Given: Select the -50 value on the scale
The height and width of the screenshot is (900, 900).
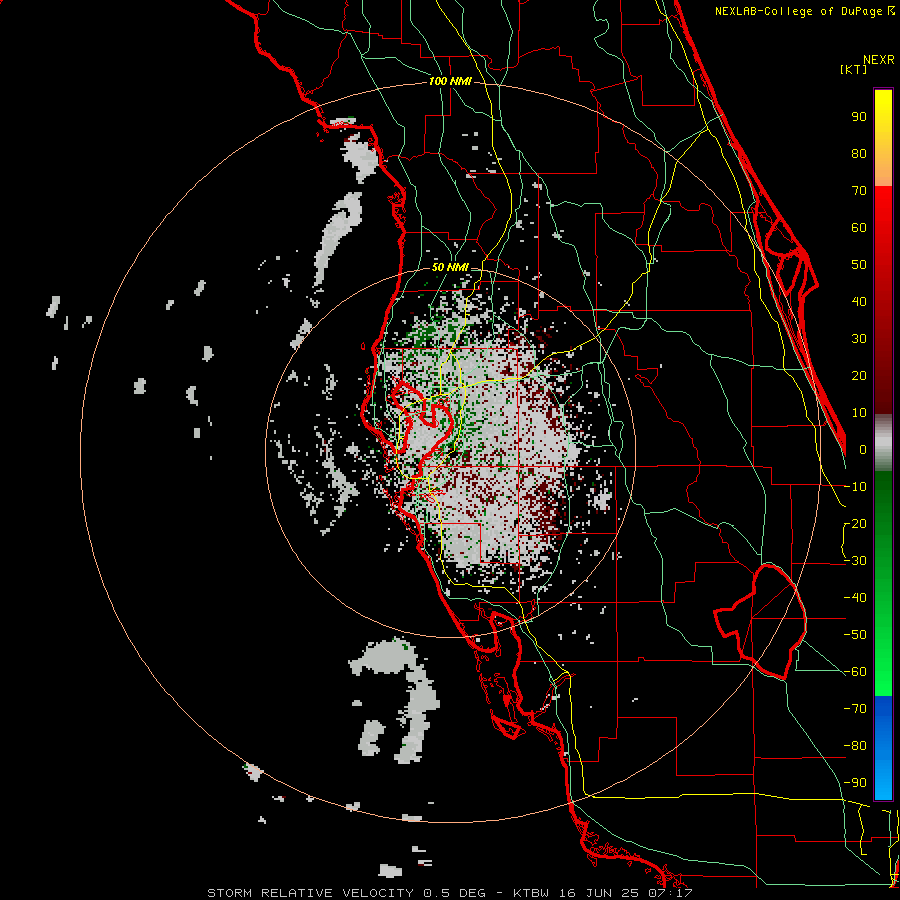Looking at the screenshot, I should tap(855, 634).
